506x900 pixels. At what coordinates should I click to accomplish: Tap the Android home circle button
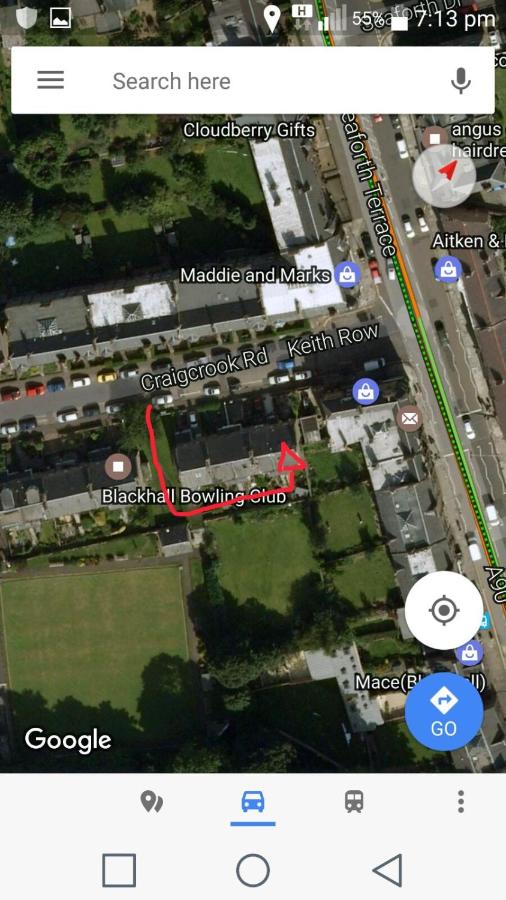(x=253, y=870)
